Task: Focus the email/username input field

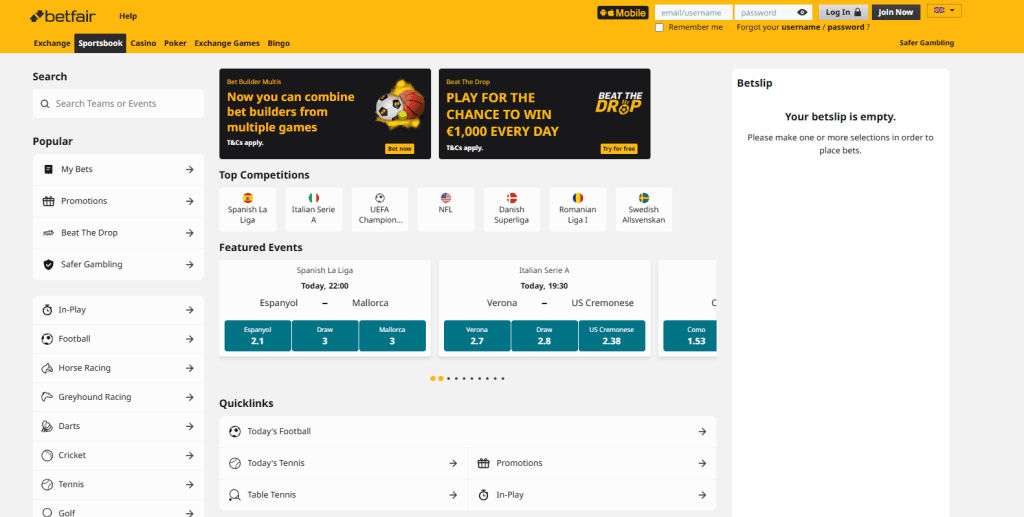Action: (694, 12)
